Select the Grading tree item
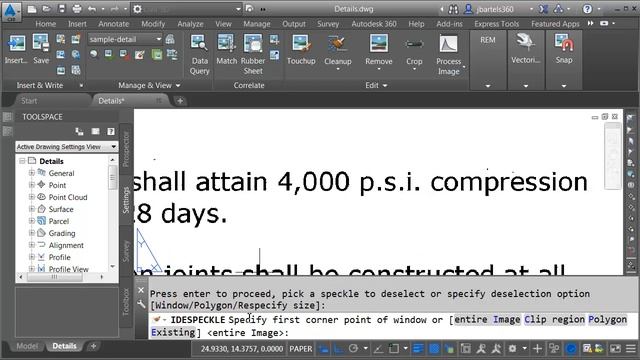The width and height of the screenshot is (640, 360). pyautogui.click(x=62, y=233)
